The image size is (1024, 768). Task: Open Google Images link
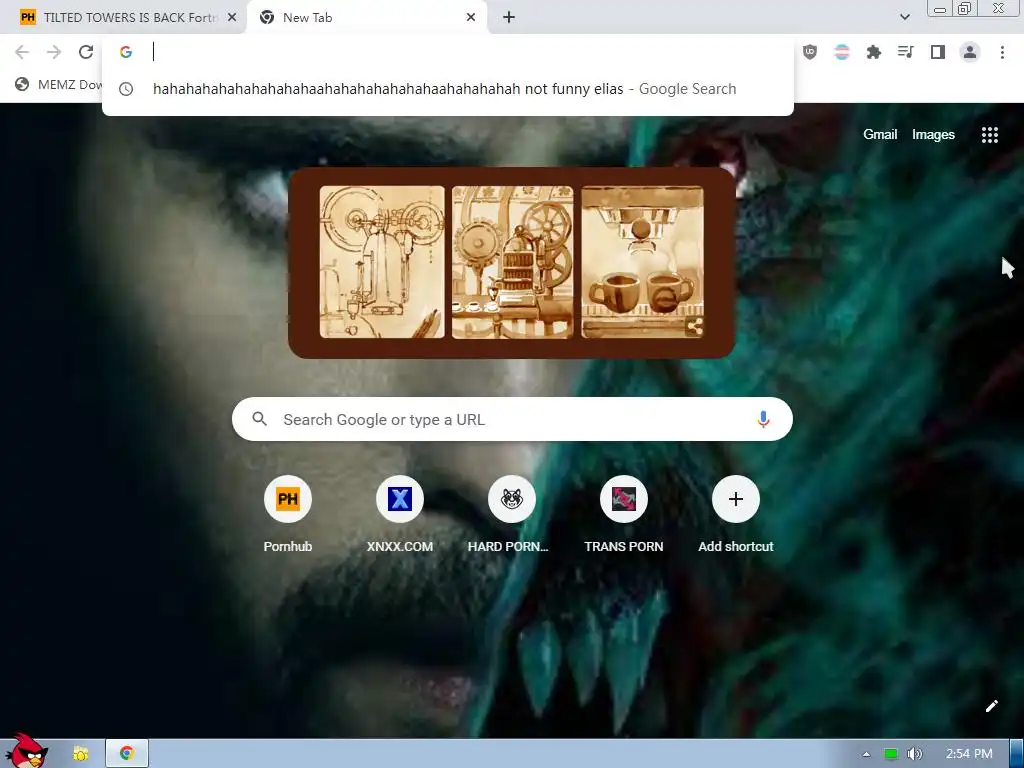point(933,135)
